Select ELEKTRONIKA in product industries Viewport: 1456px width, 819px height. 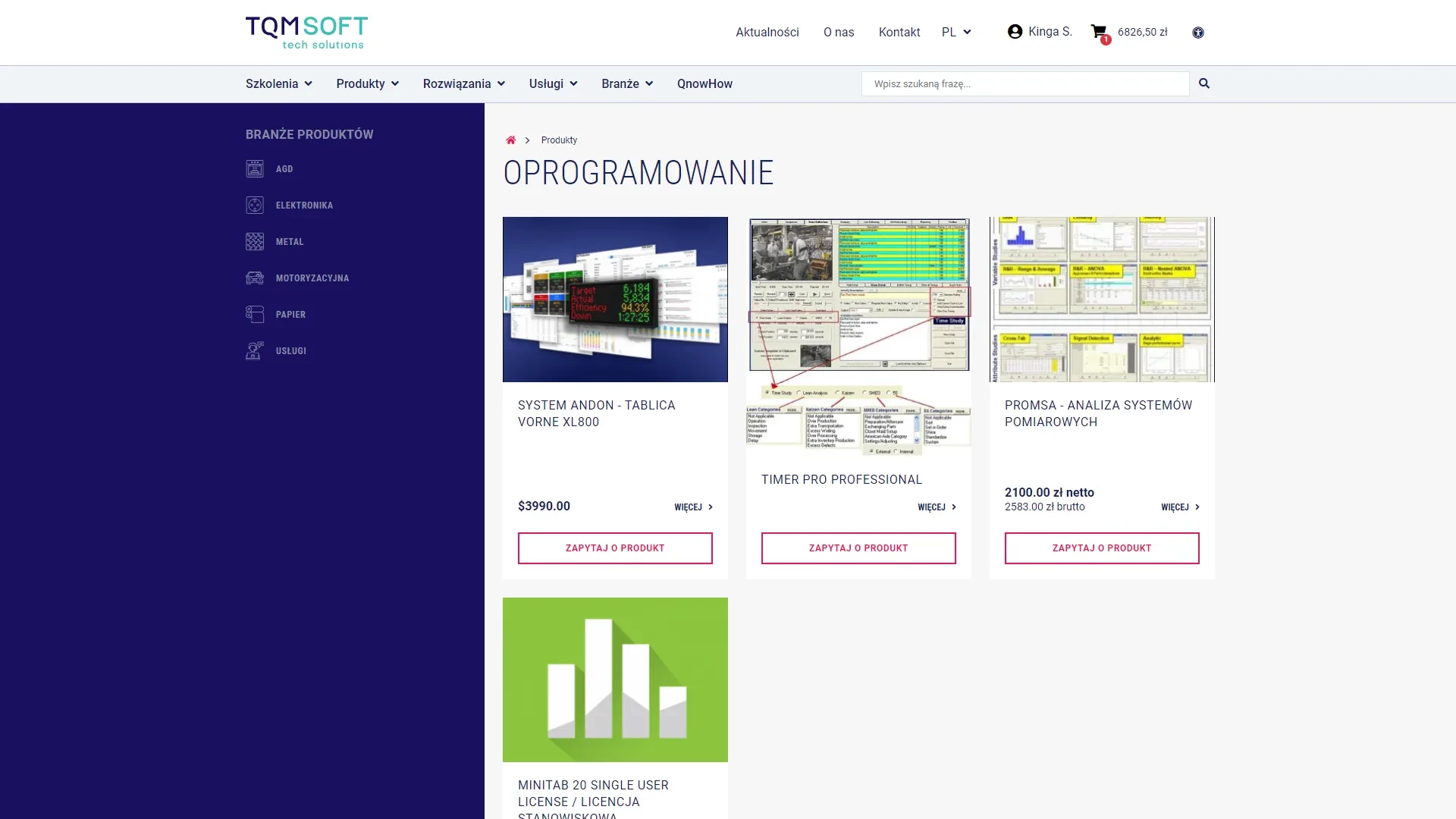click(x=304, y=206)
